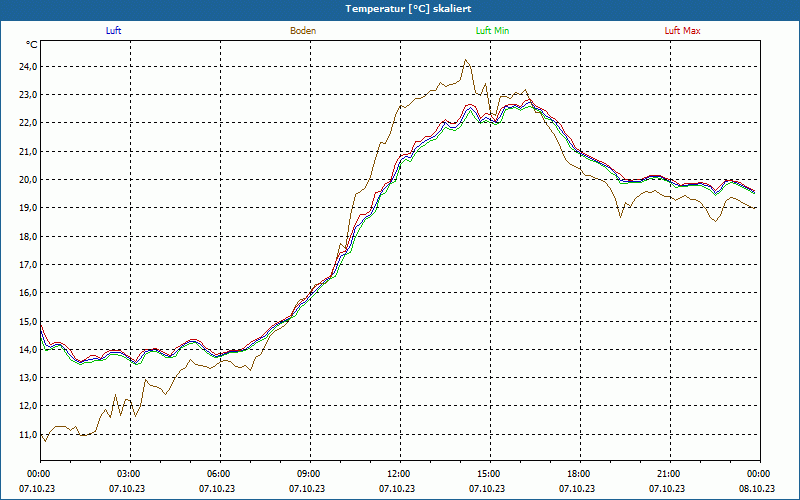The height and width of the screenshot is (500, 800).
Task: Click the 18,0 y-axis value
Action: [28, 236]
